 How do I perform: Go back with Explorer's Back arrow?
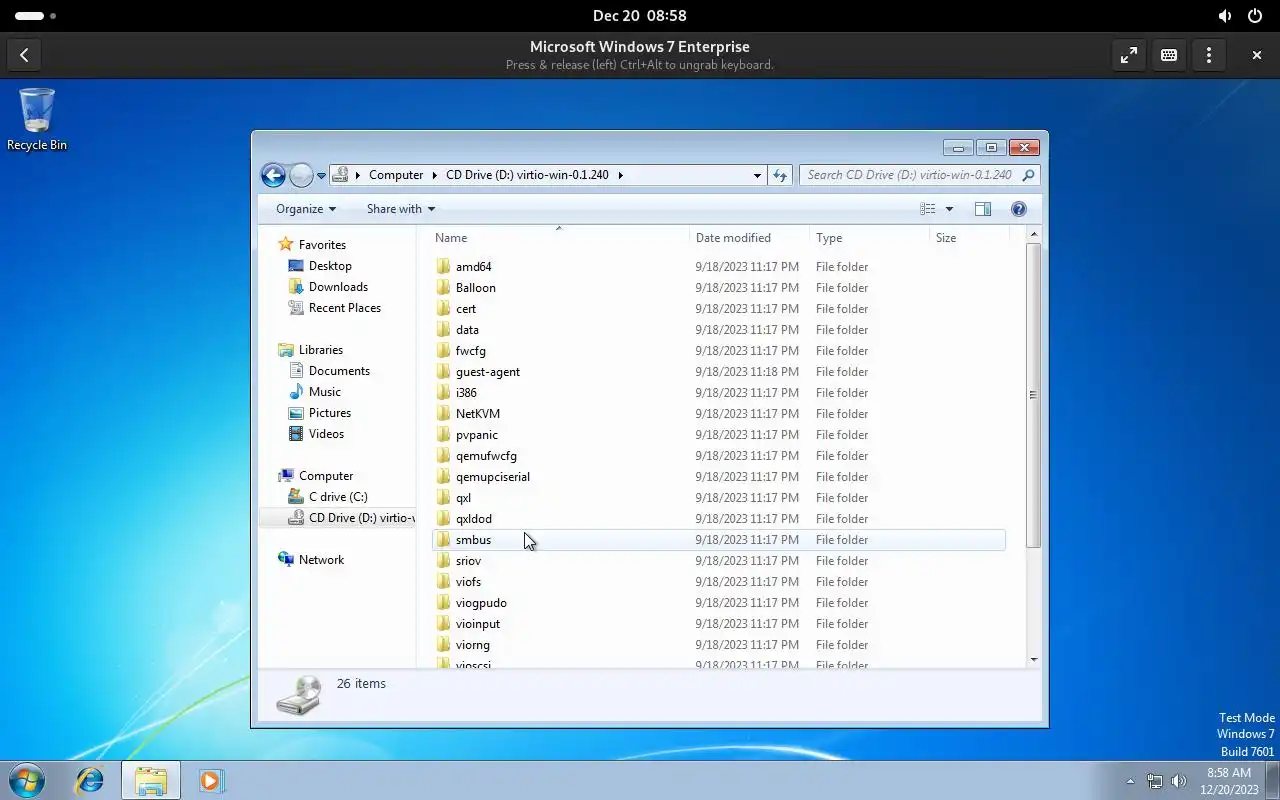coord(273,175)
